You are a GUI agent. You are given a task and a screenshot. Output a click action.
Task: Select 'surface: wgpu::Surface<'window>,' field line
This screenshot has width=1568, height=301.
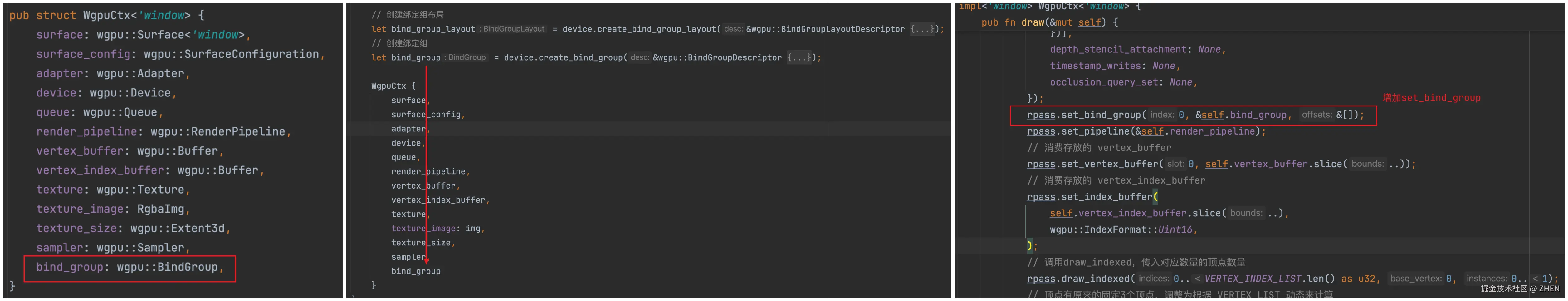click(x=143, y=35)
